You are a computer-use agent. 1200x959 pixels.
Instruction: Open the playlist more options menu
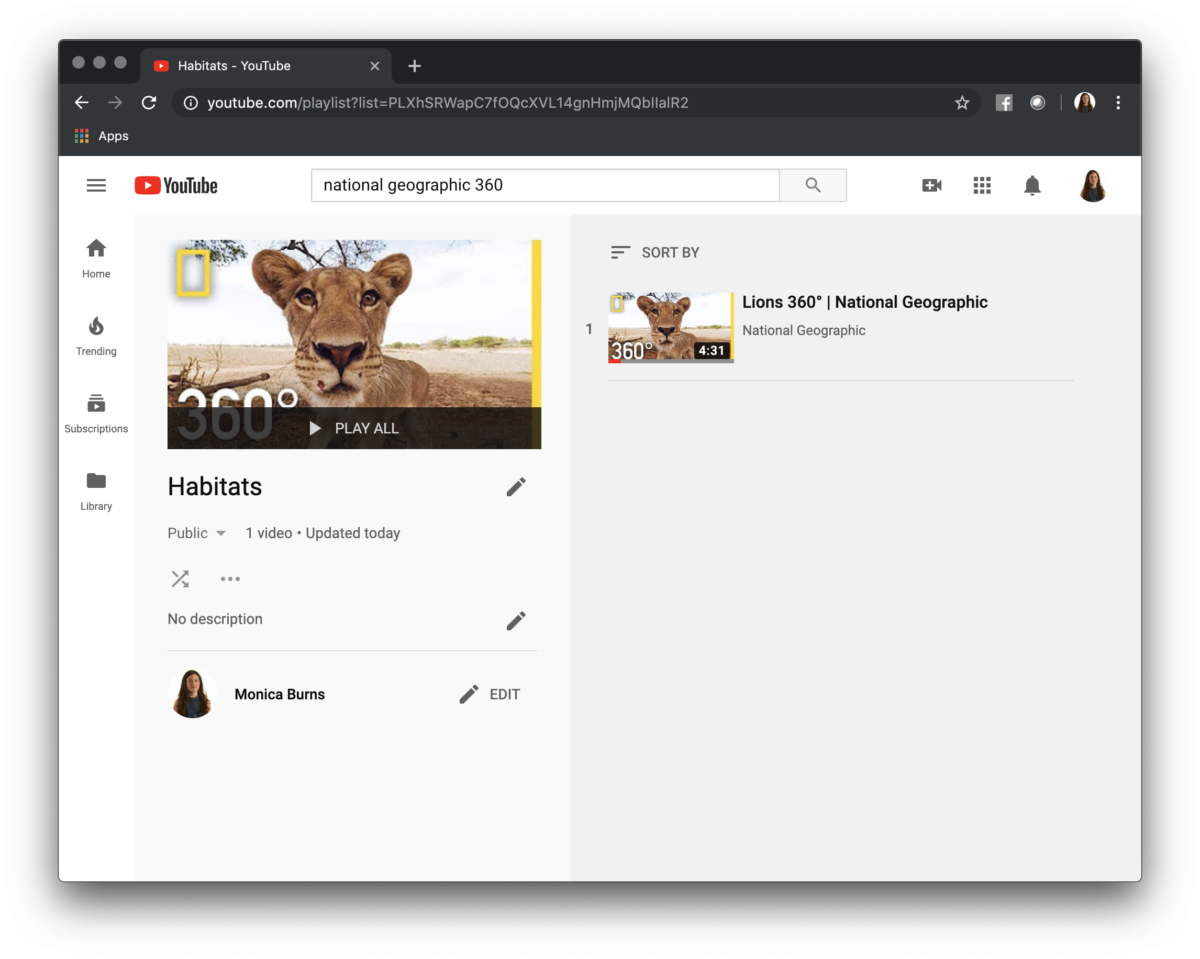[x=230, y=578]
